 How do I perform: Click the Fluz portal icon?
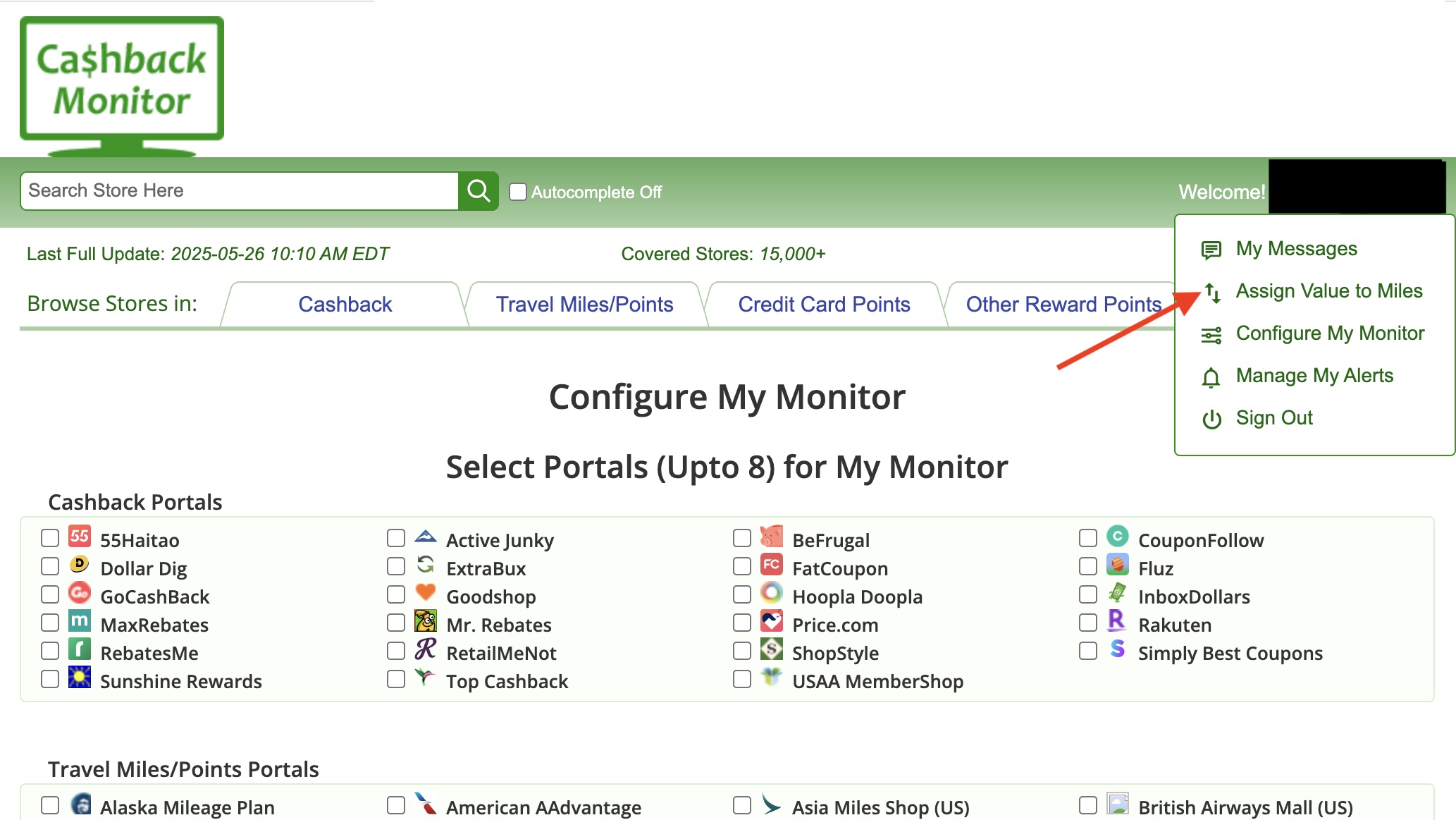click(1118, 565)
